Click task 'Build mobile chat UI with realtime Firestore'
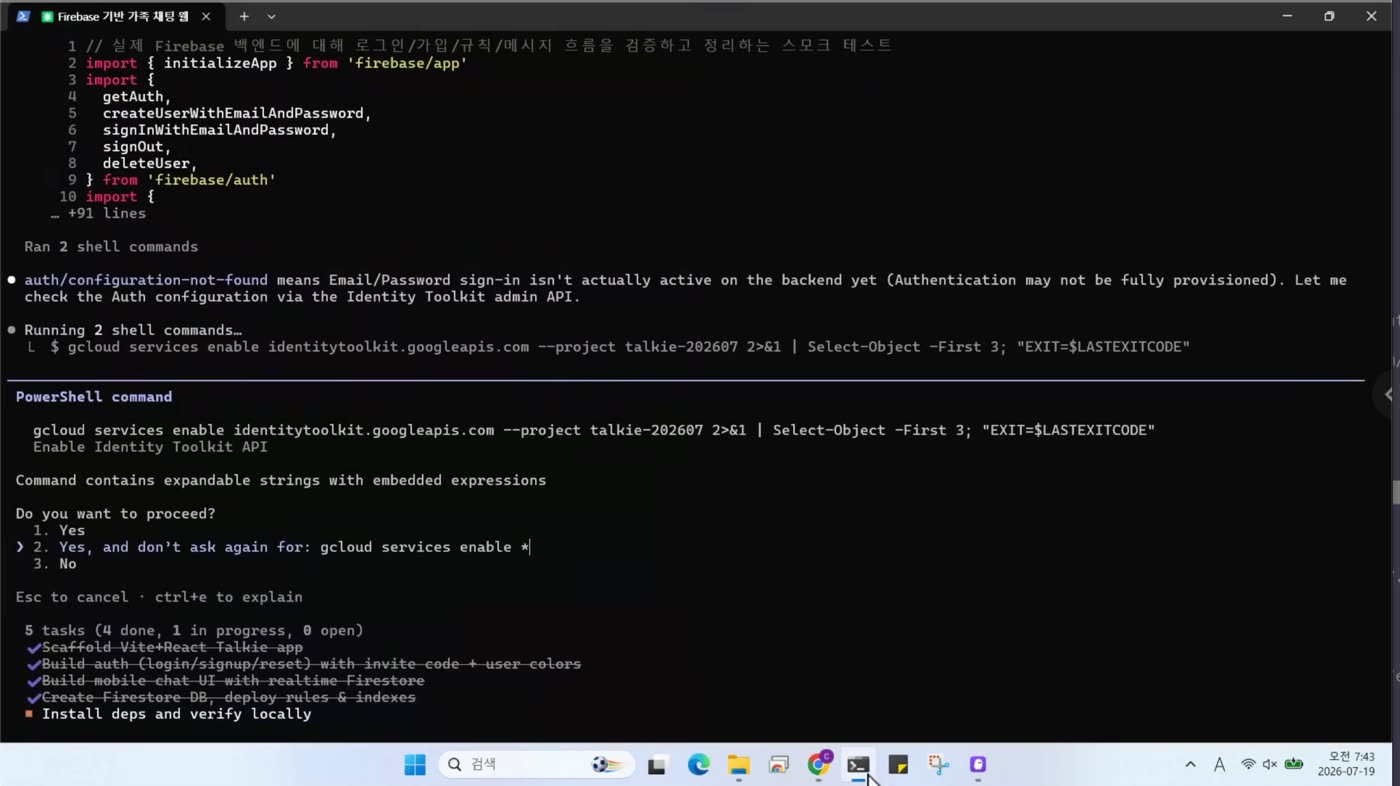Screen dimensions: 1400x786 tap(233, 681)
